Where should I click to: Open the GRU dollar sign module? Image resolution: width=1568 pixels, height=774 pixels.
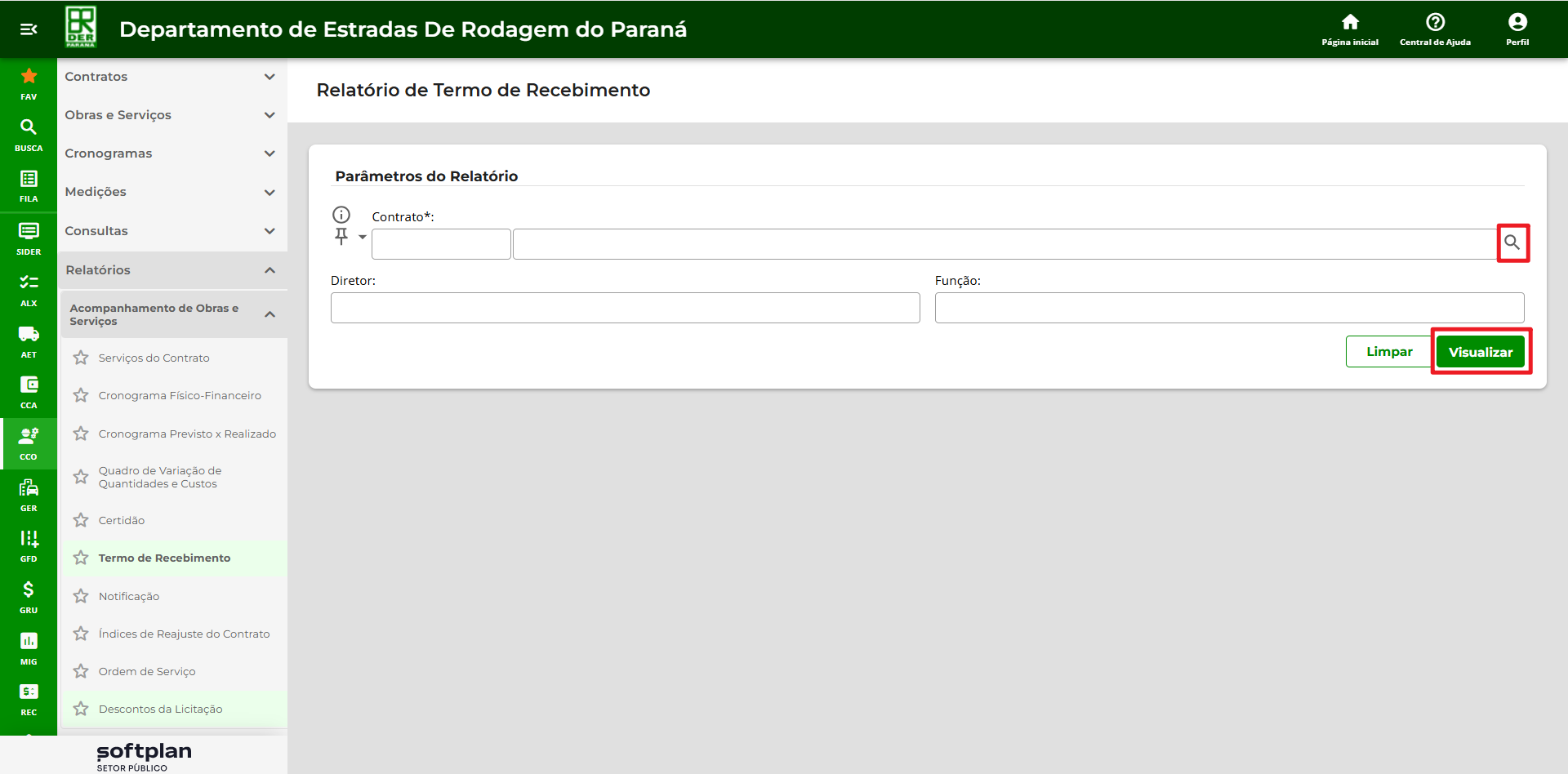(x=29, y=596)
